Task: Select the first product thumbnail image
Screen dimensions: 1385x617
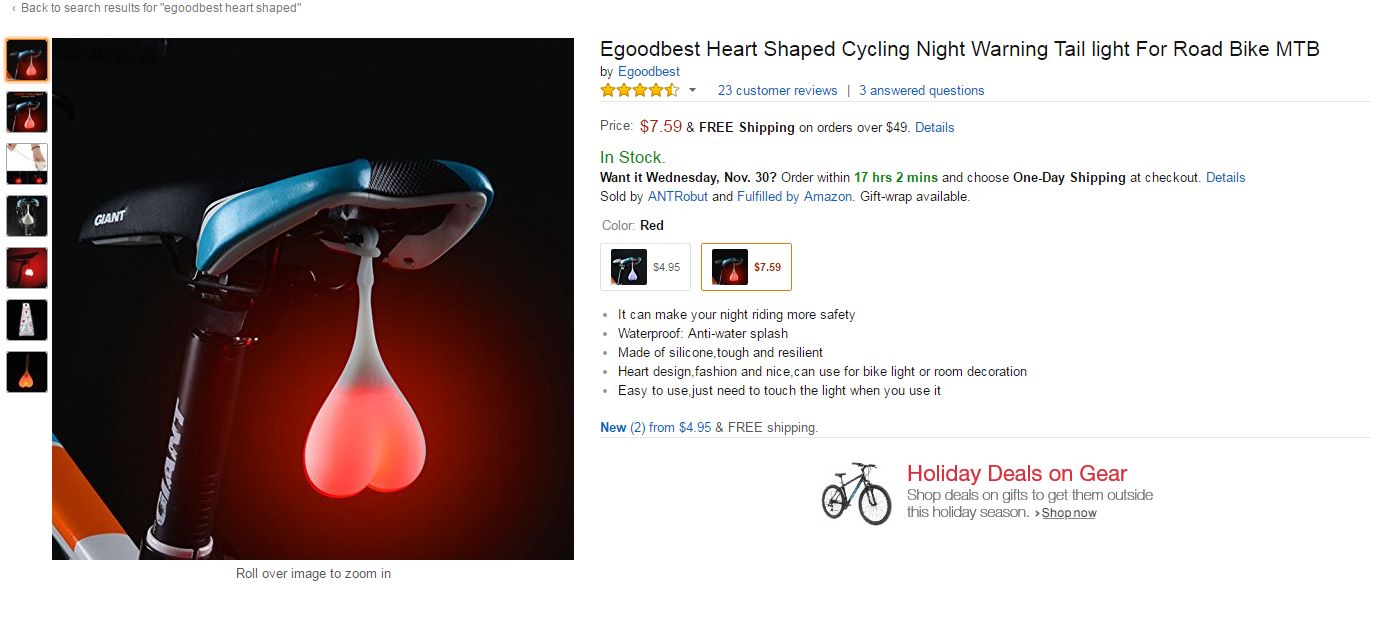Action: [27, 60]
